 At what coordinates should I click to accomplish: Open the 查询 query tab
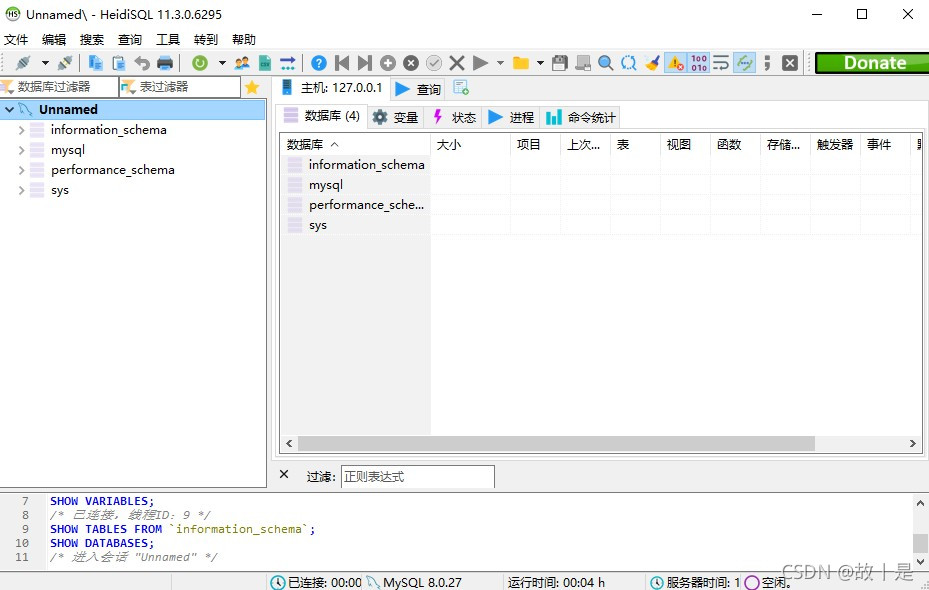pos(418,89)
